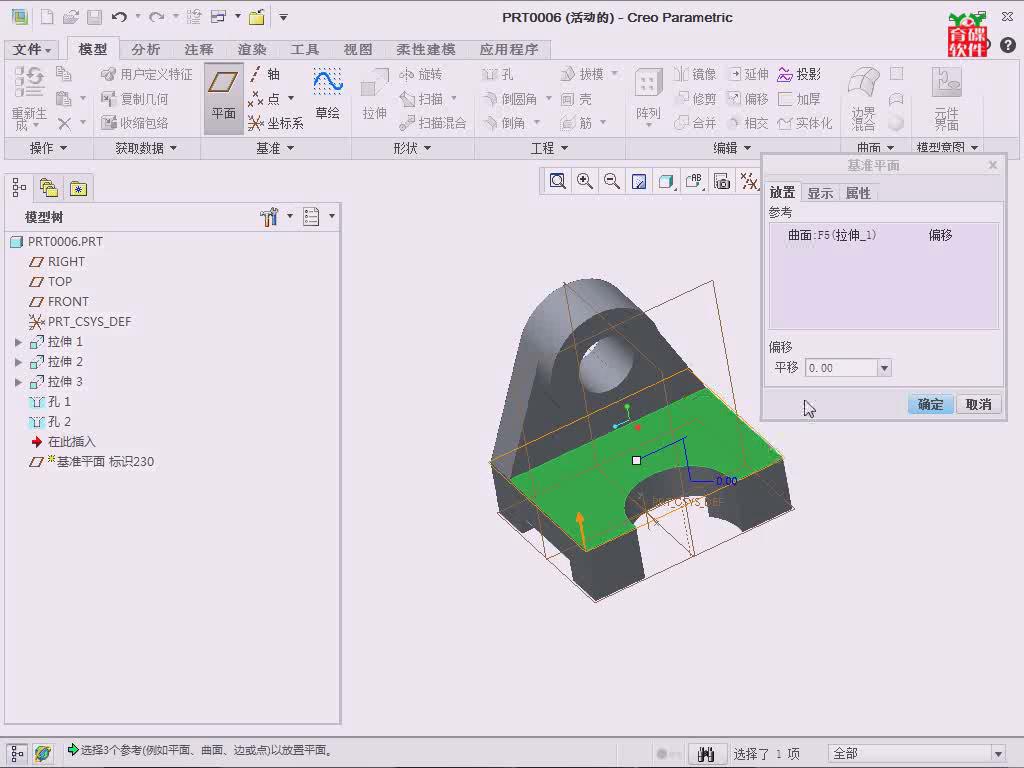
Task: Open the 视图 ribbon tab
Action: click(358, 50)
